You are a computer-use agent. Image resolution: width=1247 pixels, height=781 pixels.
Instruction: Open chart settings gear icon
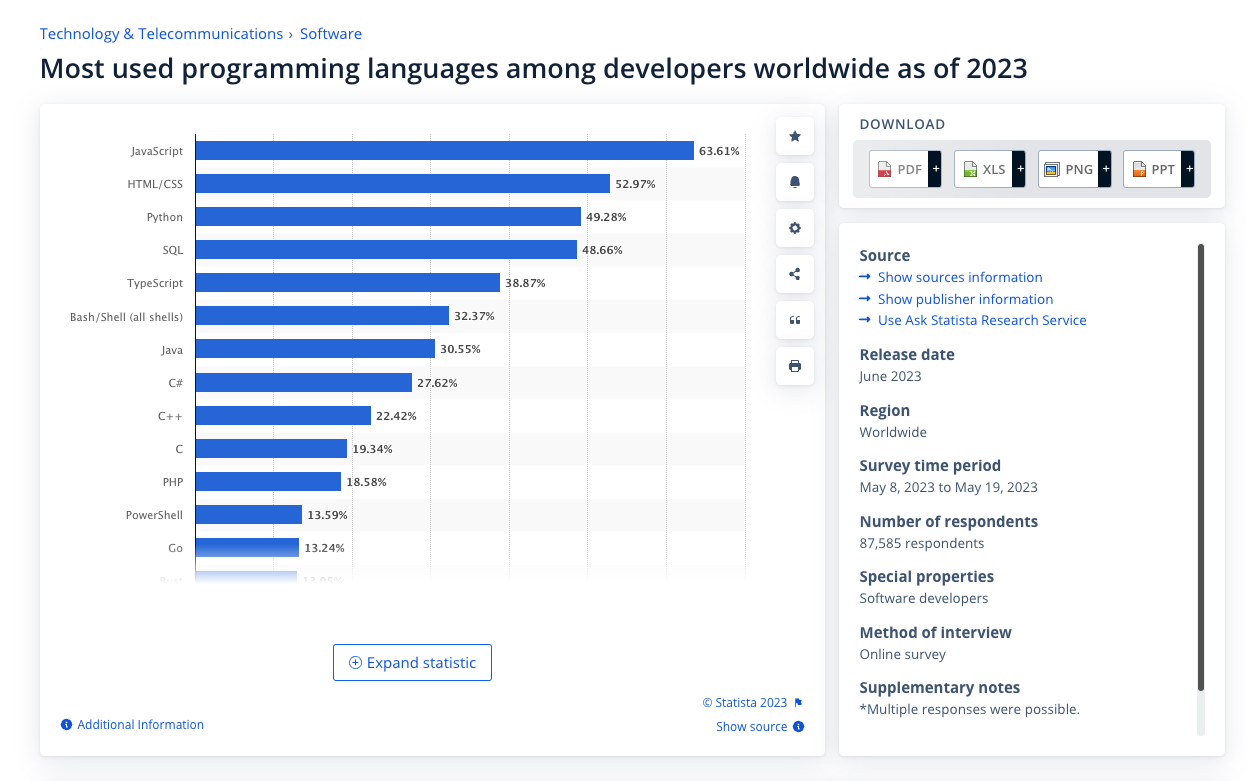795,228
